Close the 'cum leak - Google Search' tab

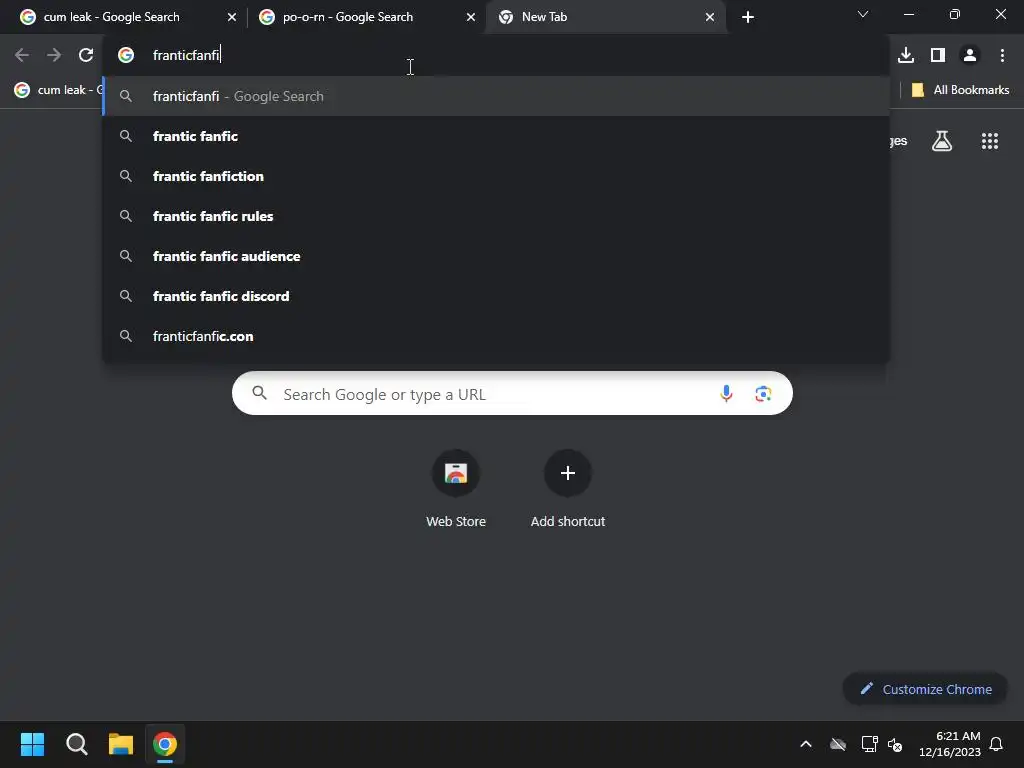click(x=232, y=17)
